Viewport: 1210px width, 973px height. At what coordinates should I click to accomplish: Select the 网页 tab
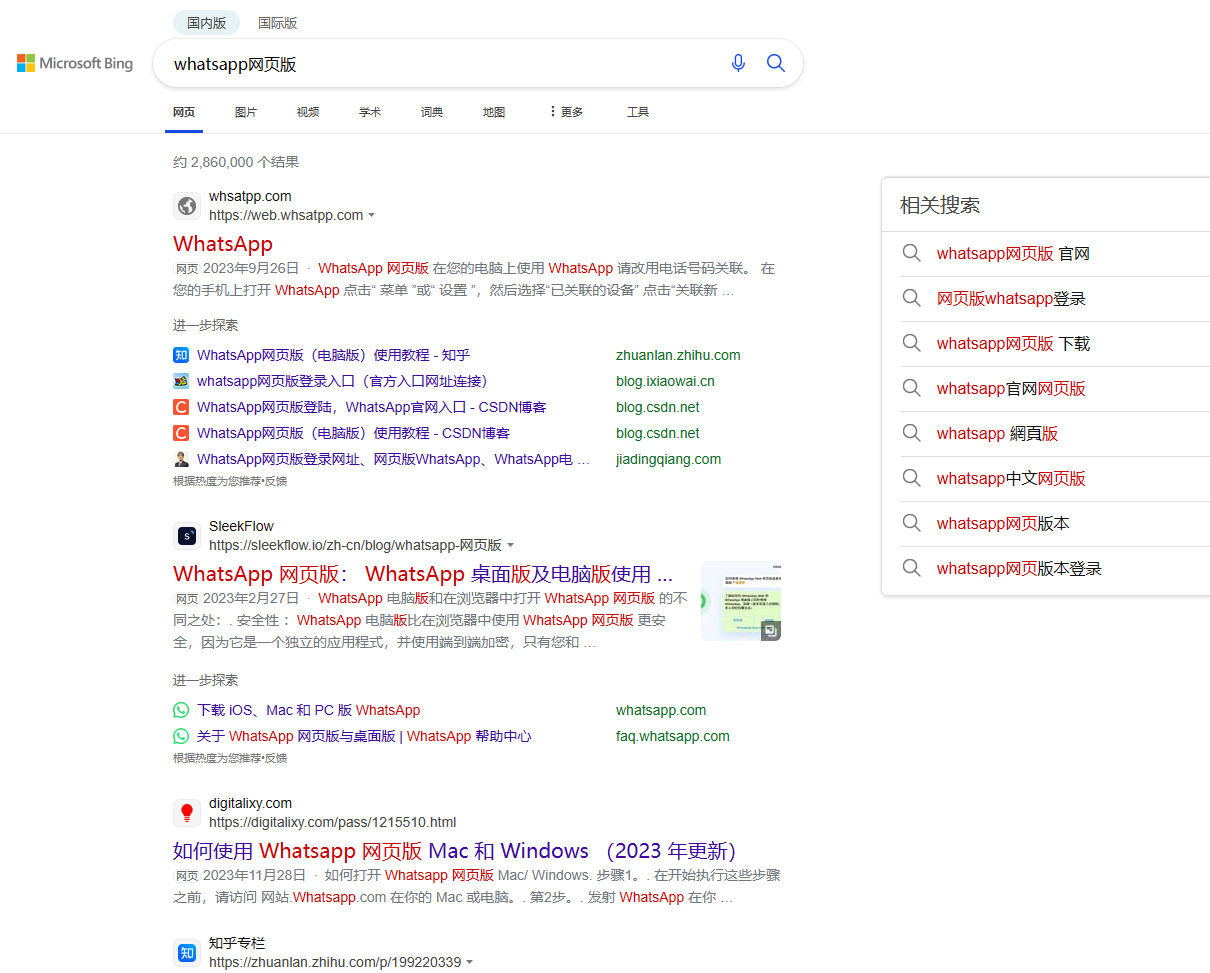tap(184, 112)
